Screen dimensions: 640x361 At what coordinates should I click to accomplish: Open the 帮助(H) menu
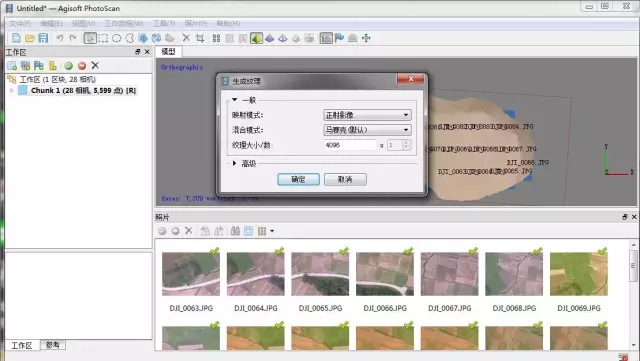[228, 24]
